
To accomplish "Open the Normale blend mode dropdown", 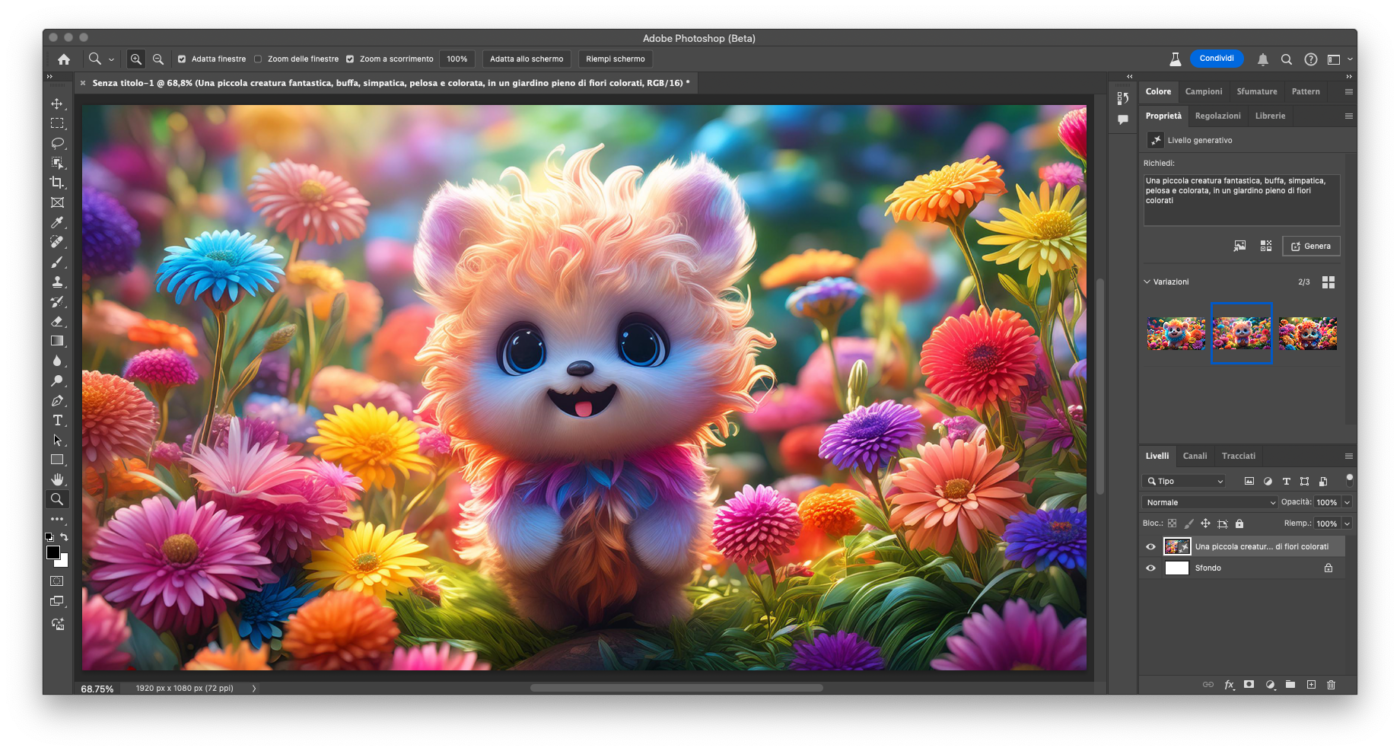I will (1210, 502).
